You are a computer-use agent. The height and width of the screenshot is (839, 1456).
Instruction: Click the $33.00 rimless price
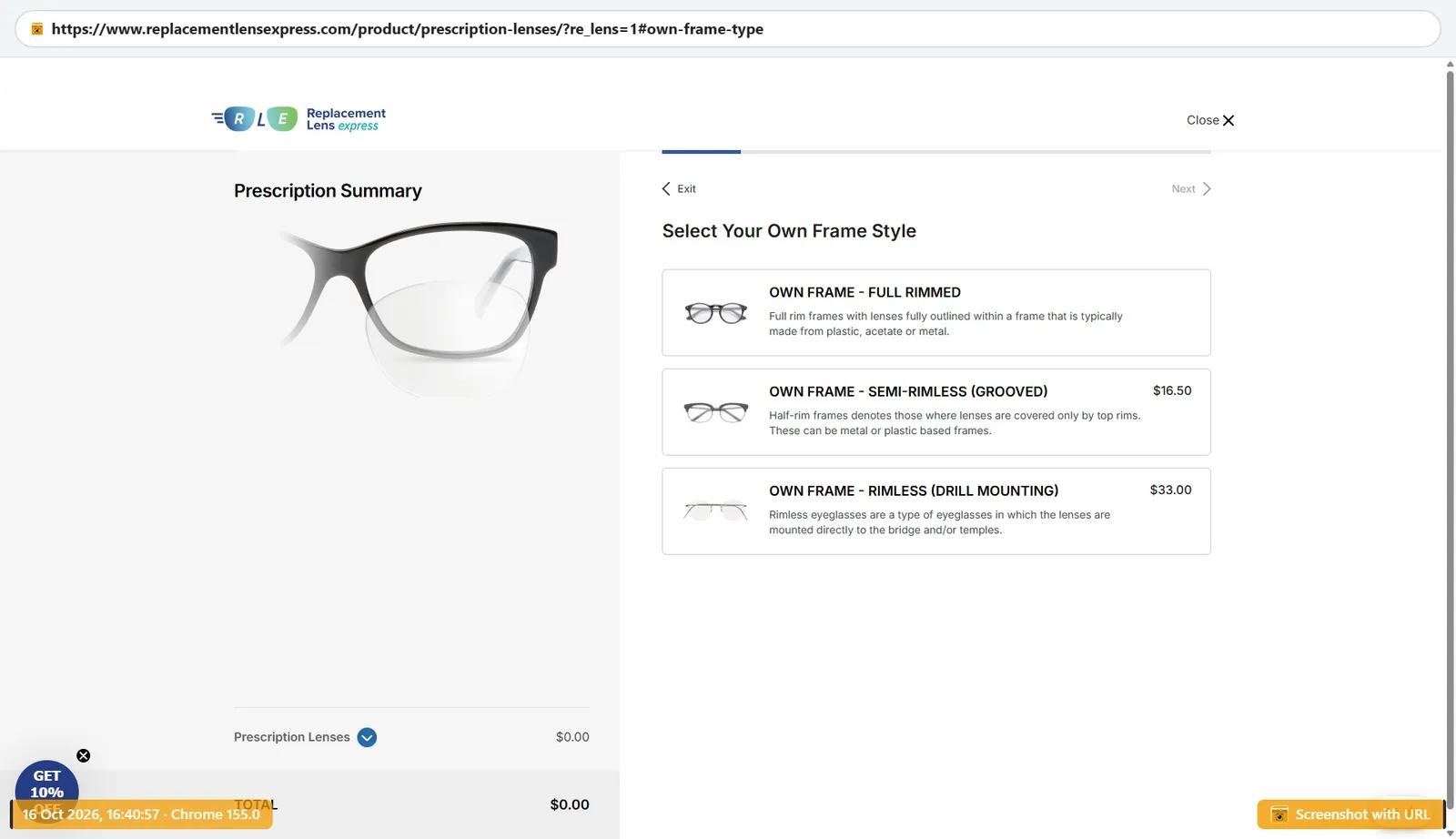[1170, 490]
